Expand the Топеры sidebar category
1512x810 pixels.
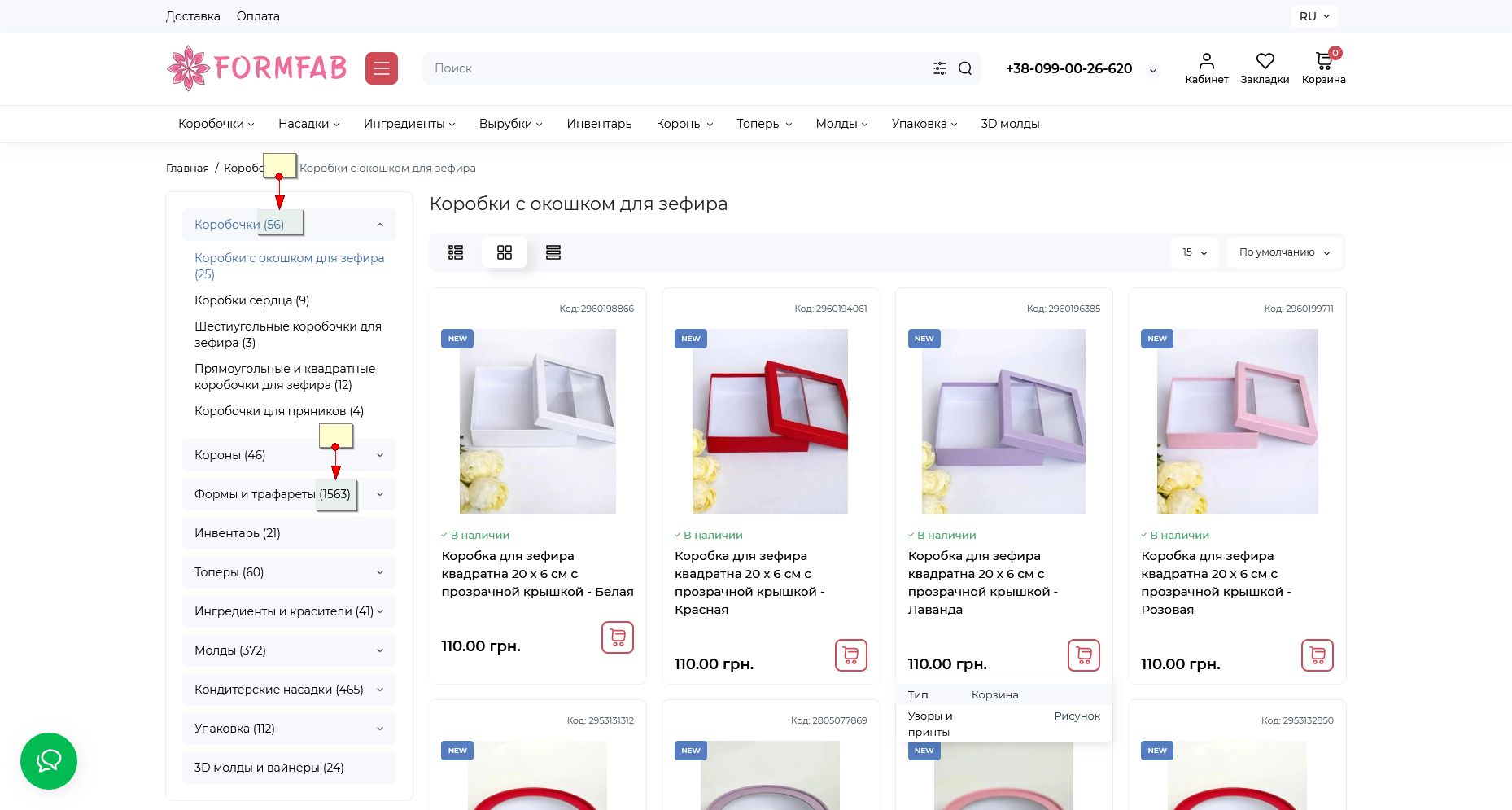pos(380,572)
